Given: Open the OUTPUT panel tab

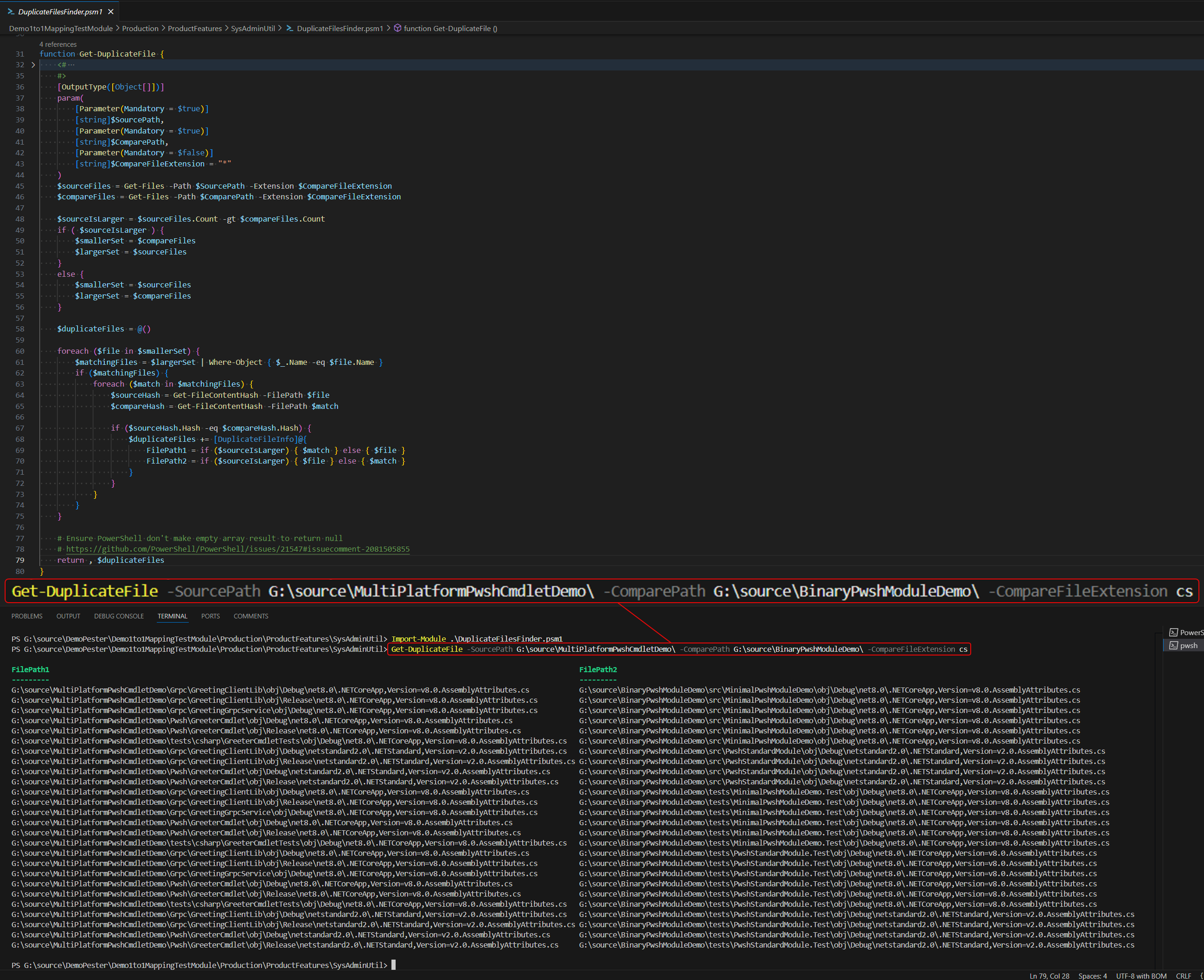Looking at the screenshot, I should 68,616.
